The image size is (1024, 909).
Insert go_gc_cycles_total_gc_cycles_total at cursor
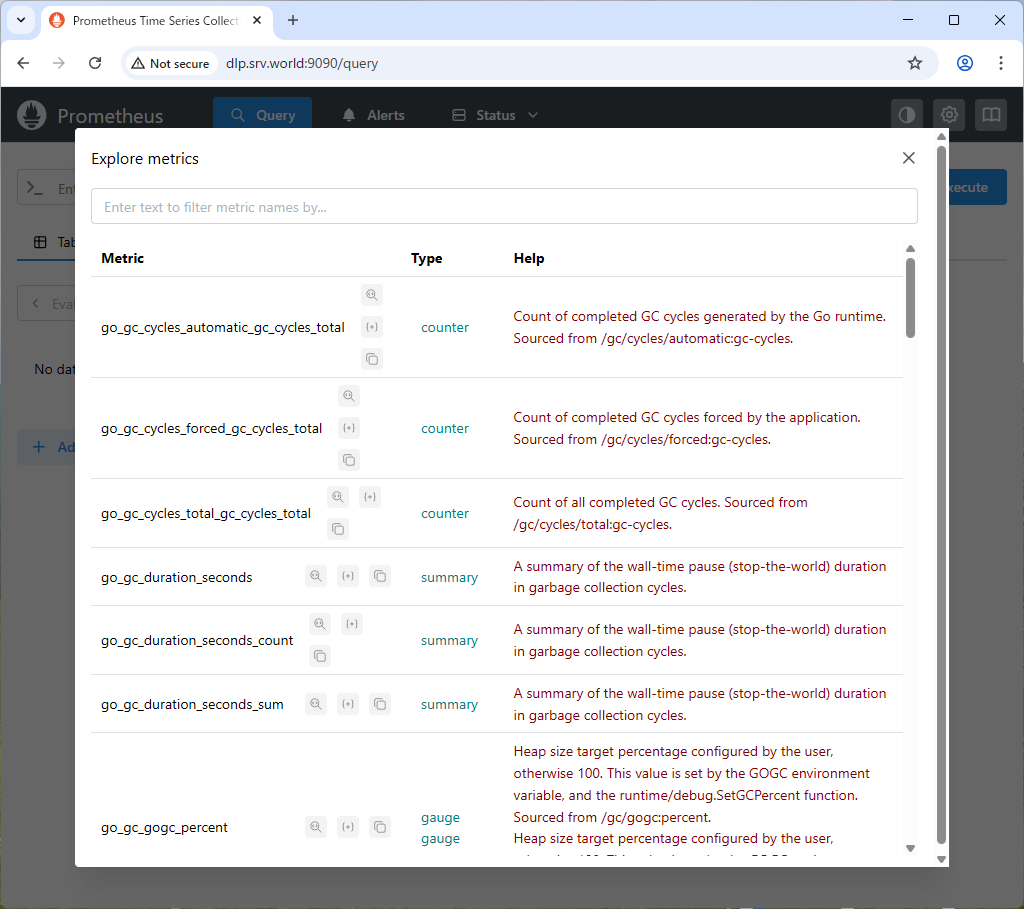coord(370,497)
